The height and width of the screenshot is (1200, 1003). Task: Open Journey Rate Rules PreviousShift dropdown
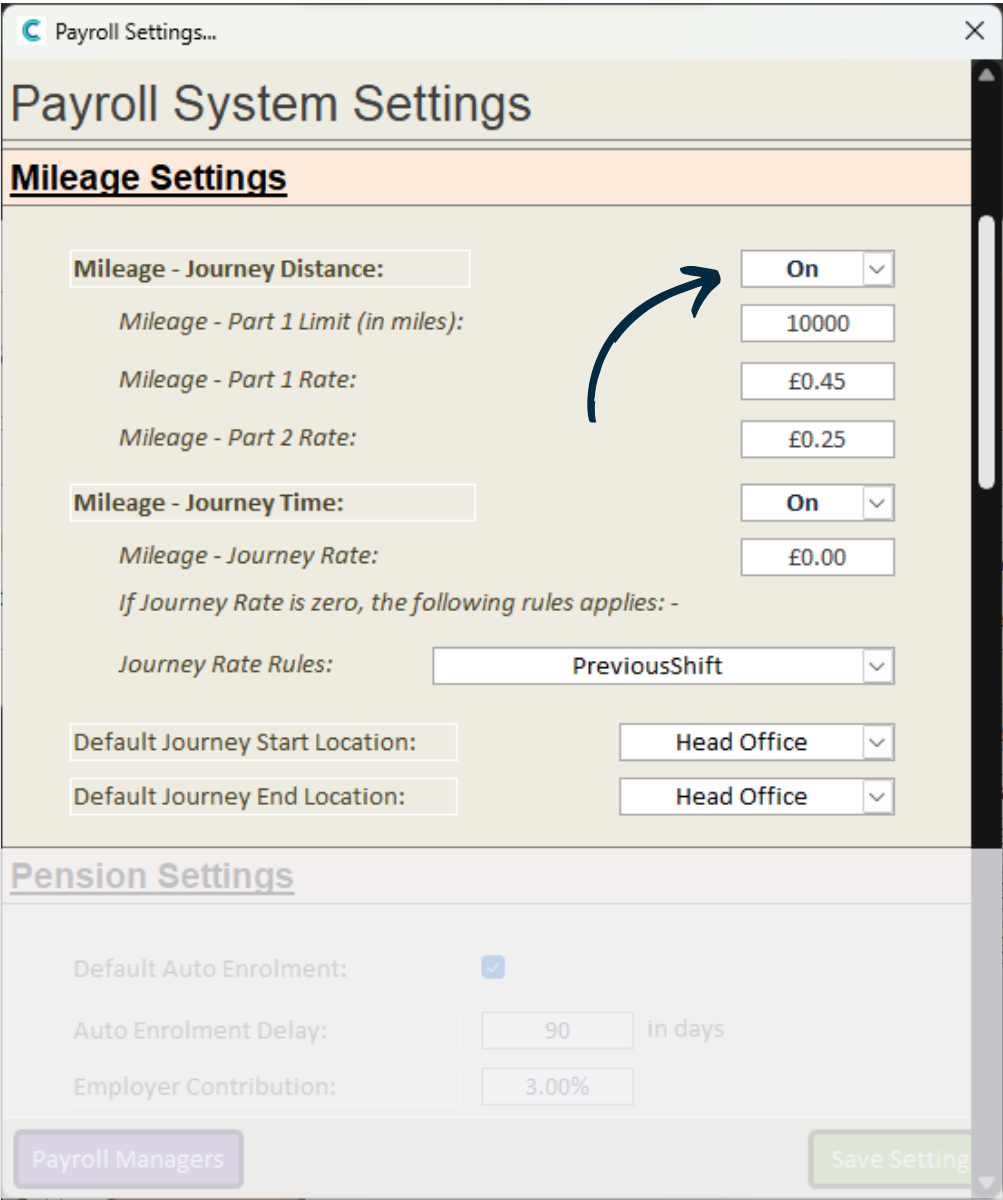[x=663, y=666]
